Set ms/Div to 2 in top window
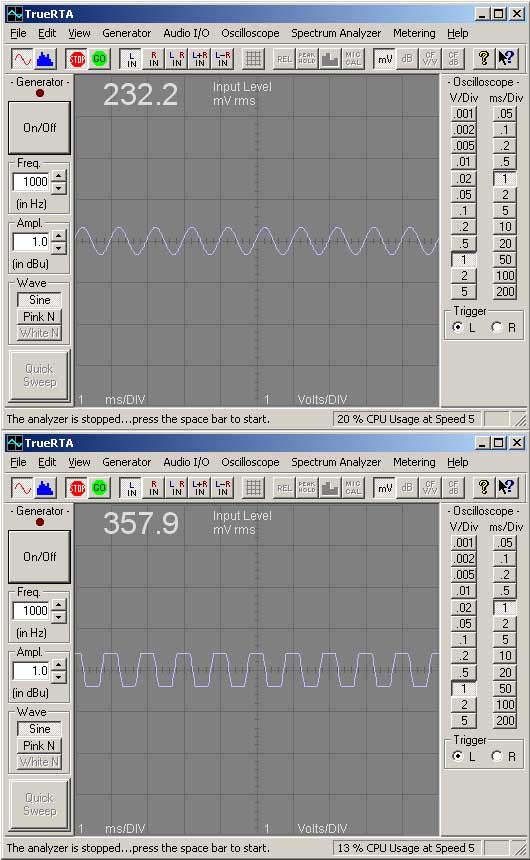 [x=505, y=195]
